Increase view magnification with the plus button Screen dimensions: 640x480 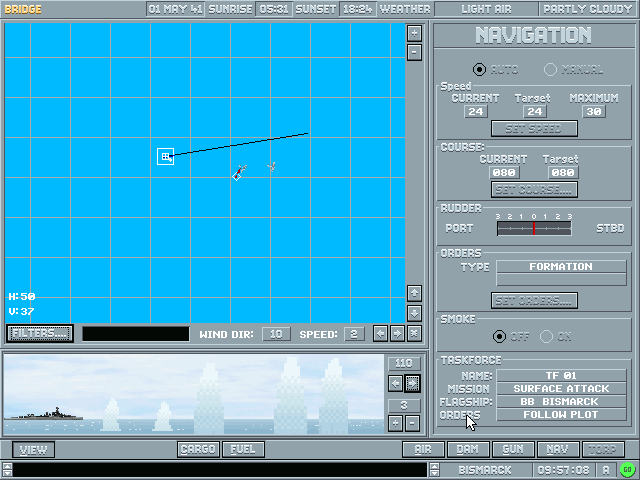pyautogui.click(x=395, y=423)
